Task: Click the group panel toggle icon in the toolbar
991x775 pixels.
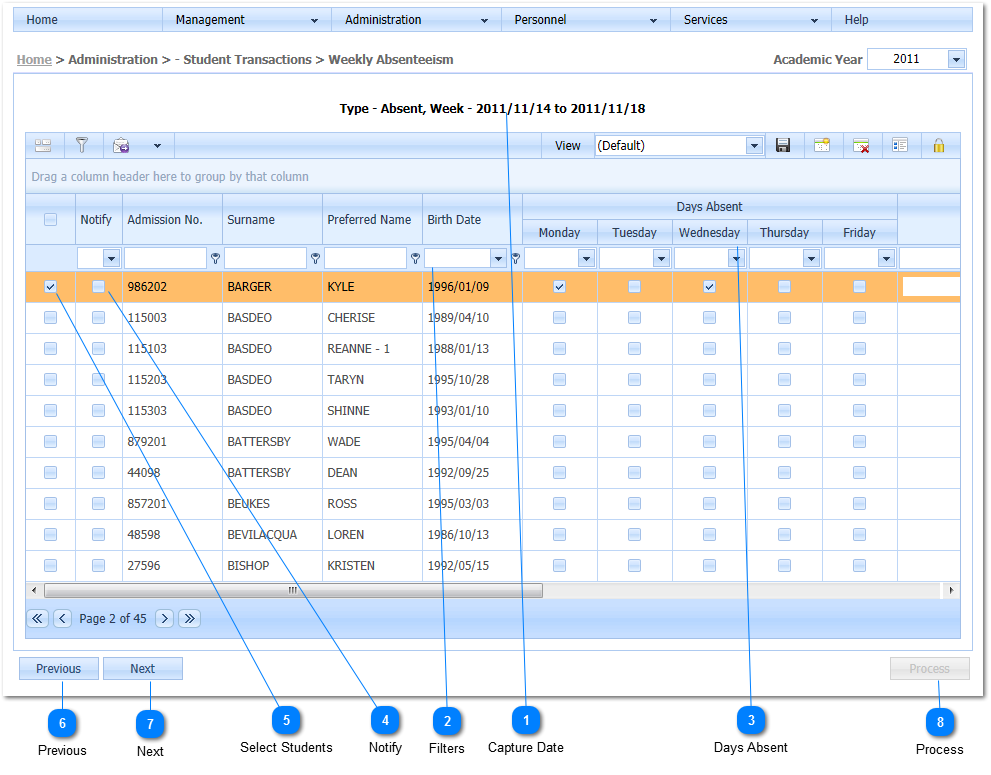Action: [x=43, y=146]
